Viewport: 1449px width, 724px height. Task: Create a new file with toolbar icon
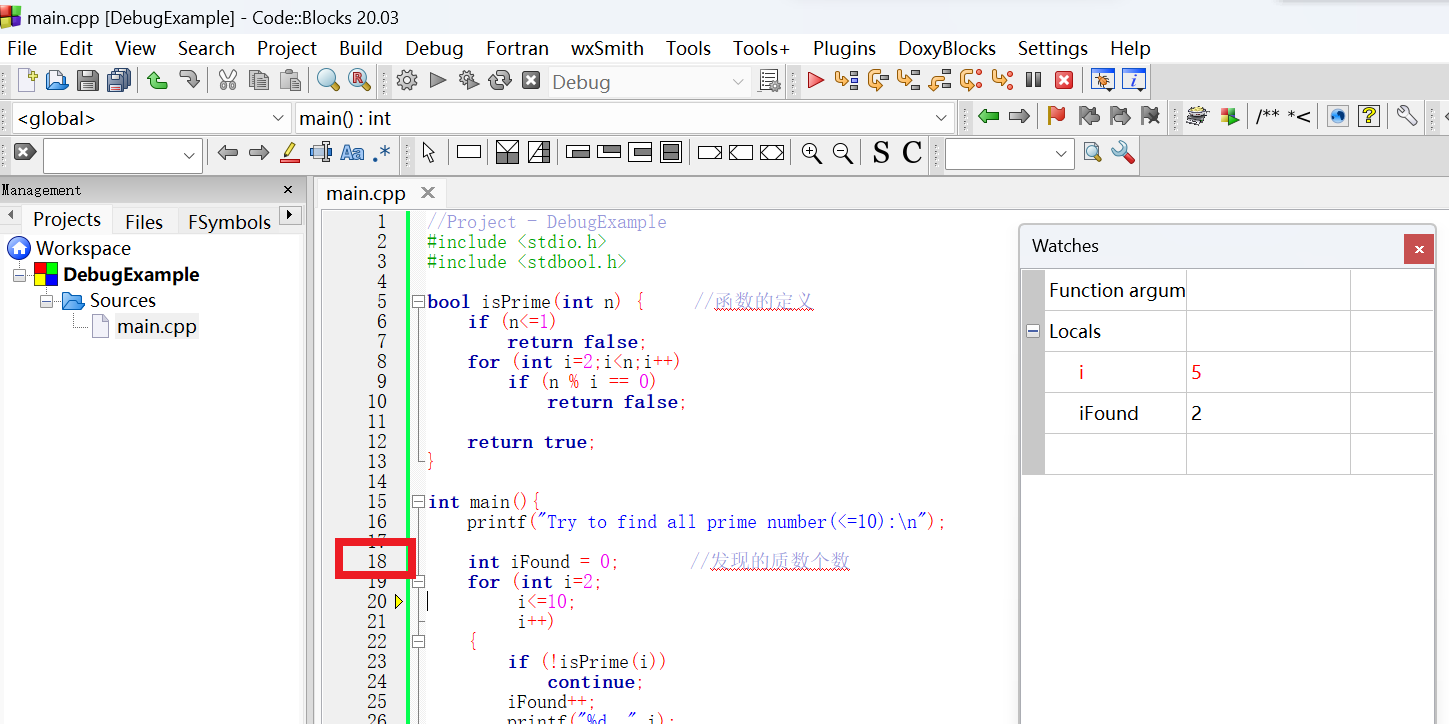27,80
